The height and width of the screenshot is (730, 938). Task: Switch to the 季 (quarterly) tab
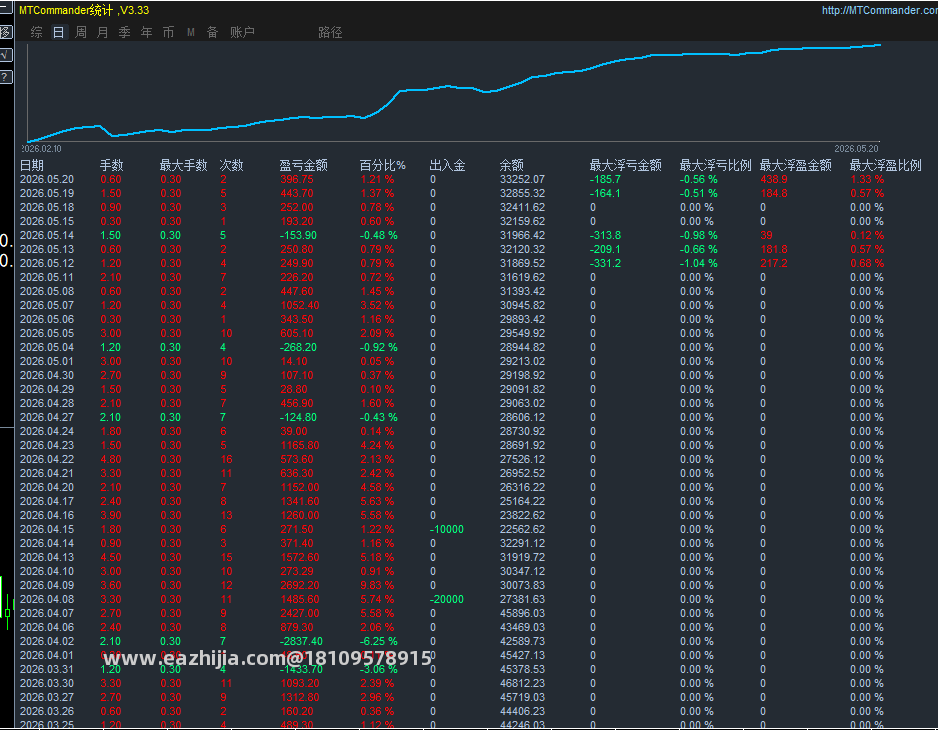tap(124, 32)
